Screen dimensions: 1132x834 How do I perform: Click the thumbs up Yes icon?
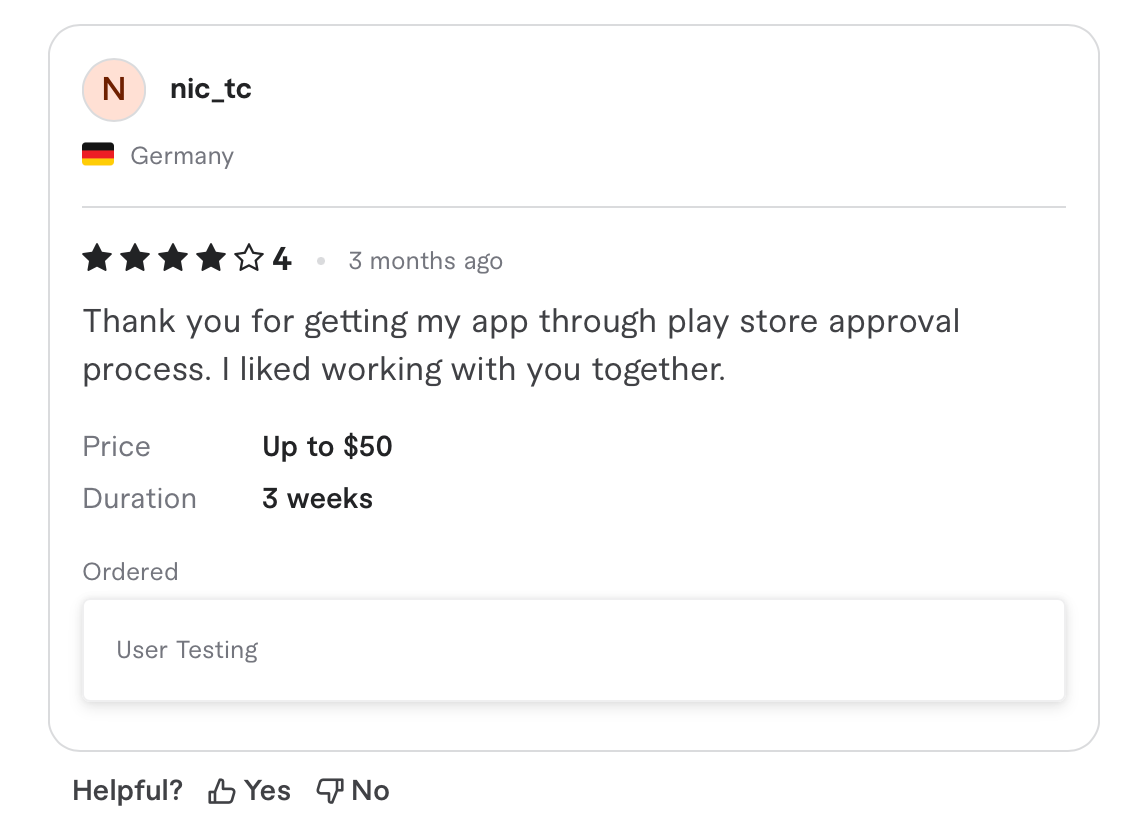pos(221,789)
